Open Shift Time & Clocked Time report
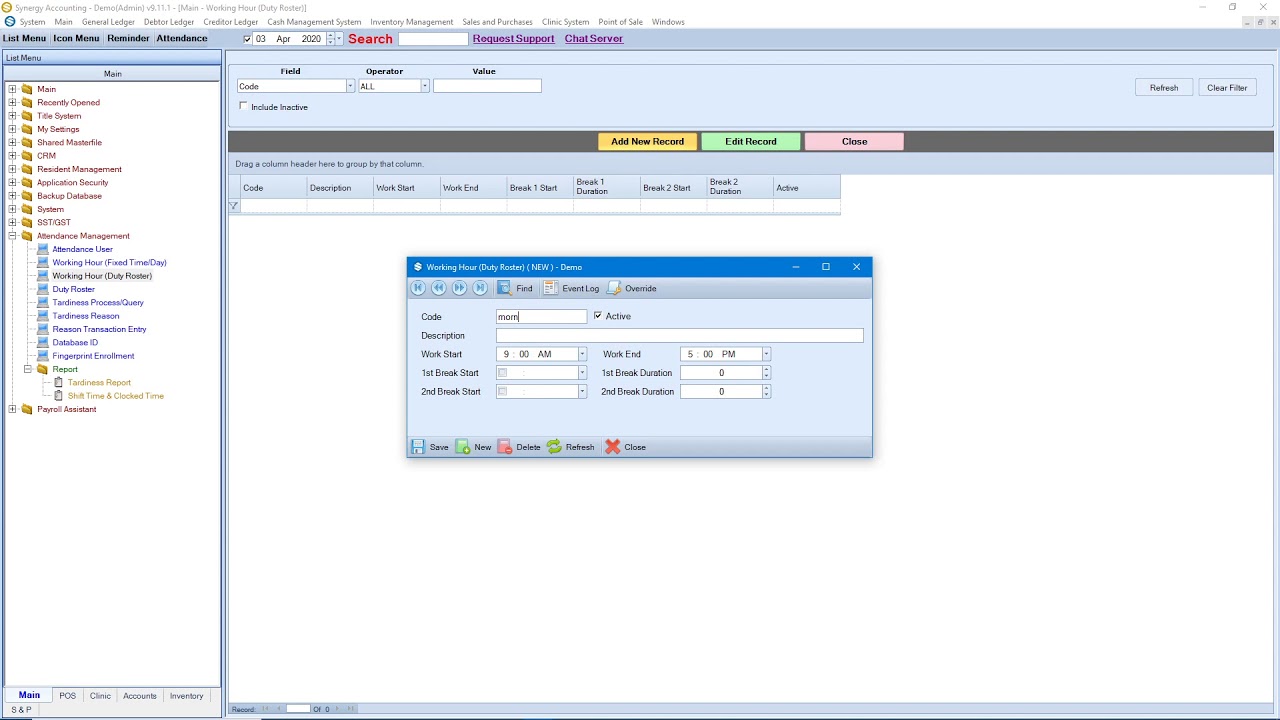Image resolution: width=1280 pixels, height=720 pixels. (115, 396)
